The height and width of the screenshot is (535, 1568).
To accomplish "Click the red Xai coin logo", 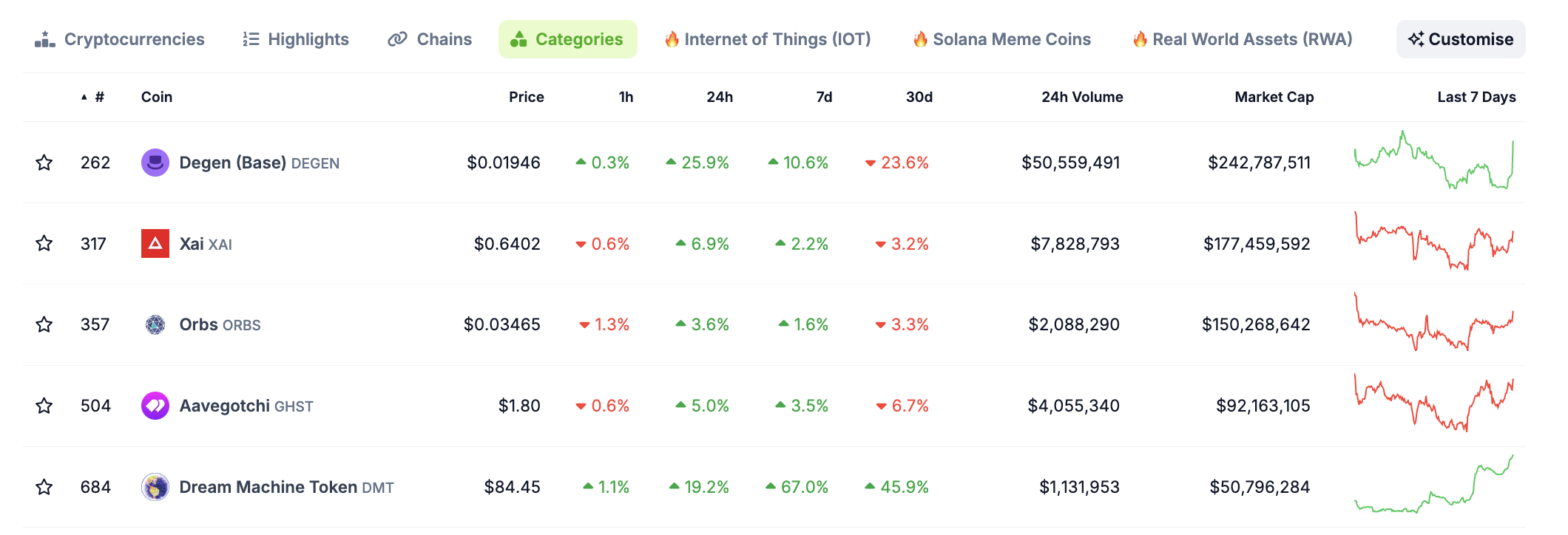I will click(x=155, y=244).
